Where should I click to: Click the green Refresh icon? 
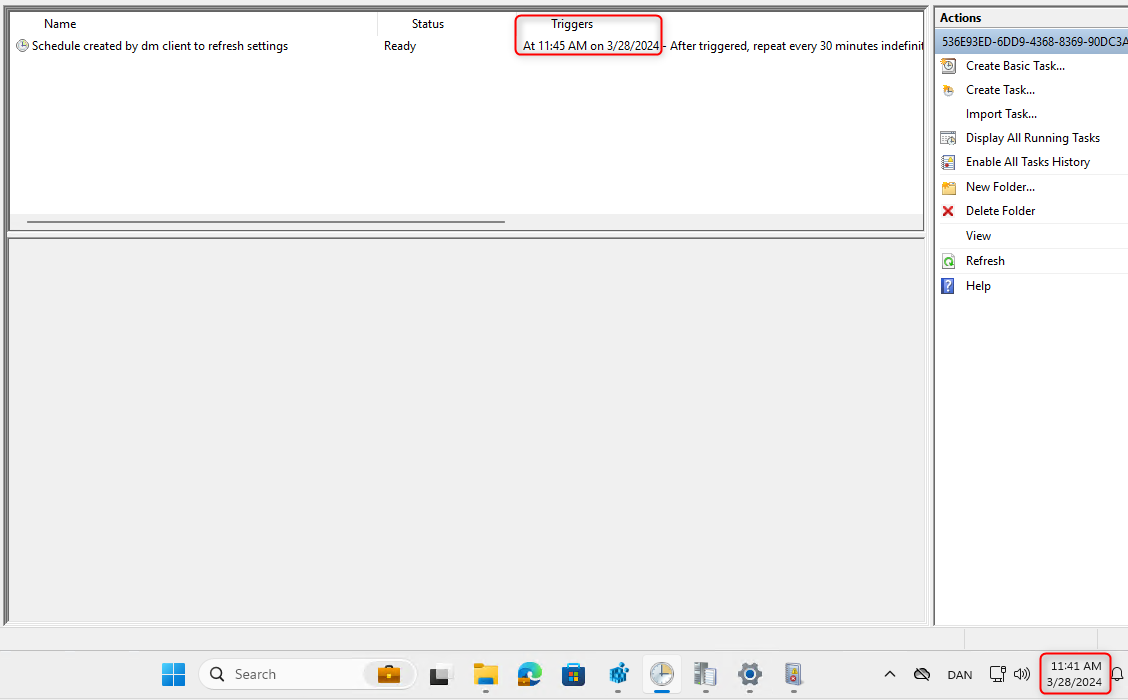pos(949,261)
